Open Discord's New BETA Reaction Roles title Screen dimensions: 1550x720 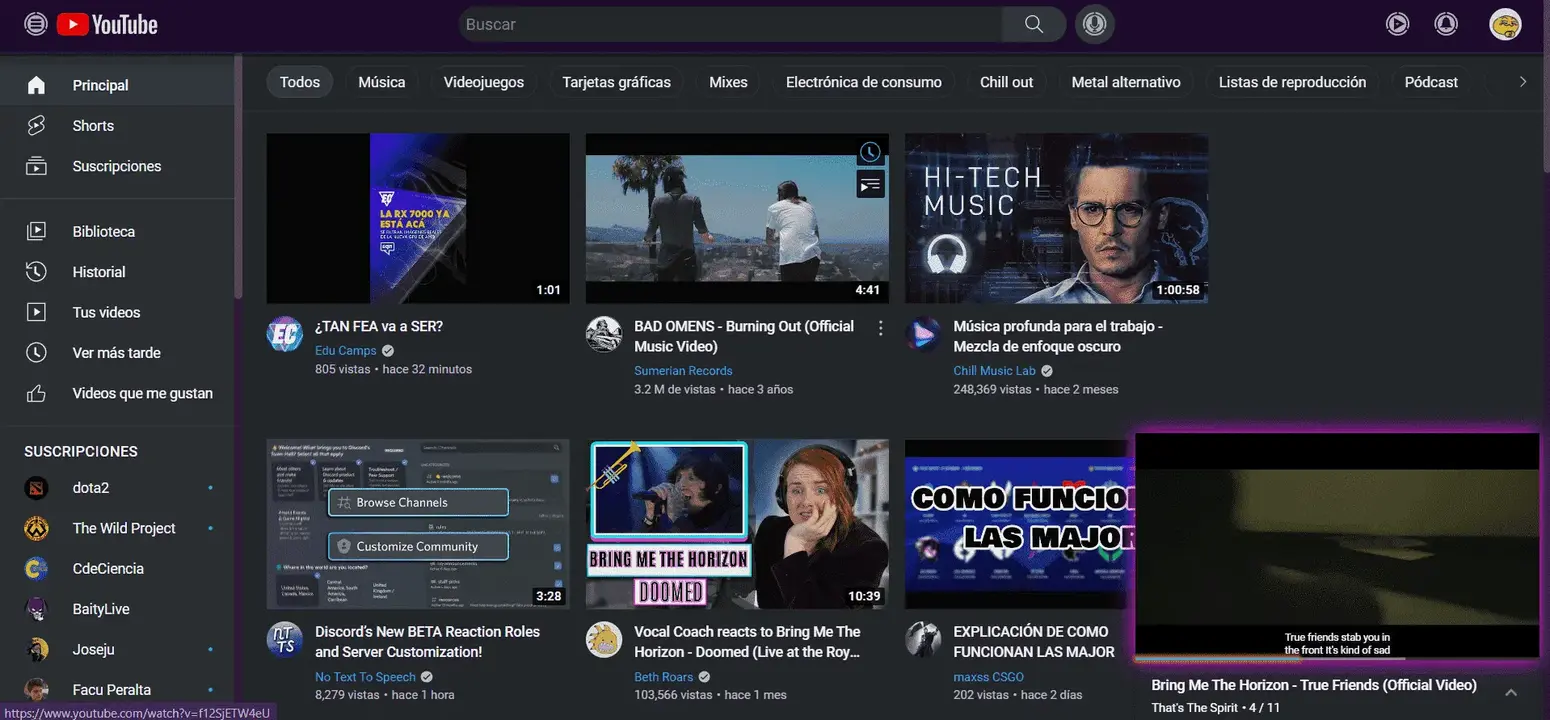coord(427,642)
